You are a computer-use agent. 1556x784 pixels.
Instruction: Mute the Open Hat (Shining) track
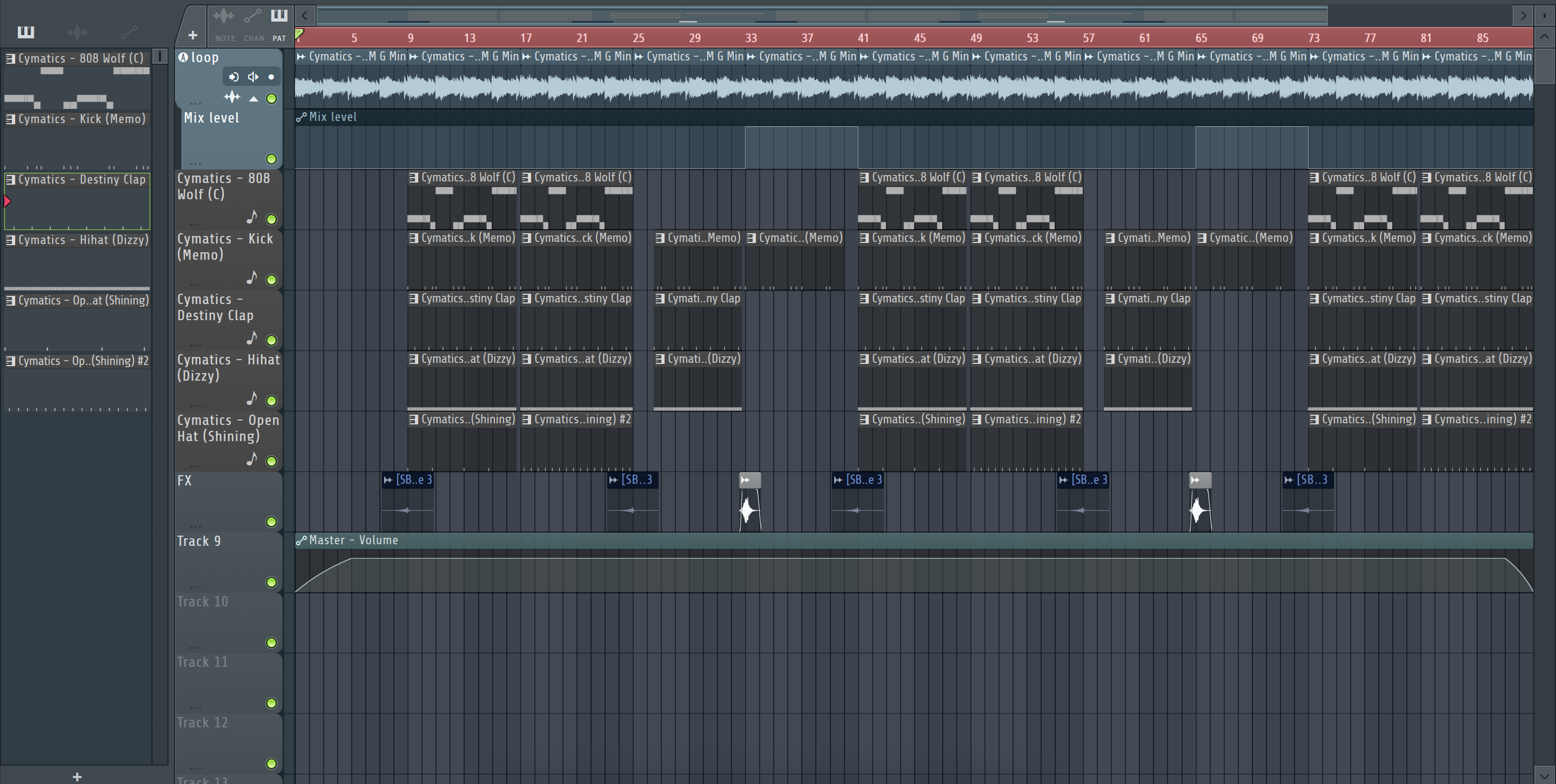272,461
